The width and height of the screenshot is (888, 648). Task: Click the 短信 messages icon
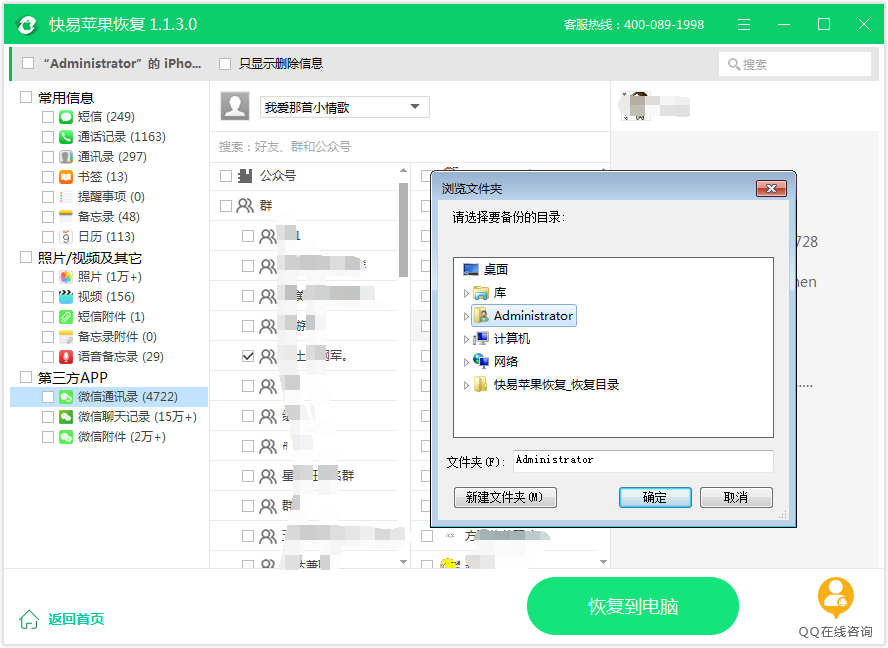coord(66,117)
